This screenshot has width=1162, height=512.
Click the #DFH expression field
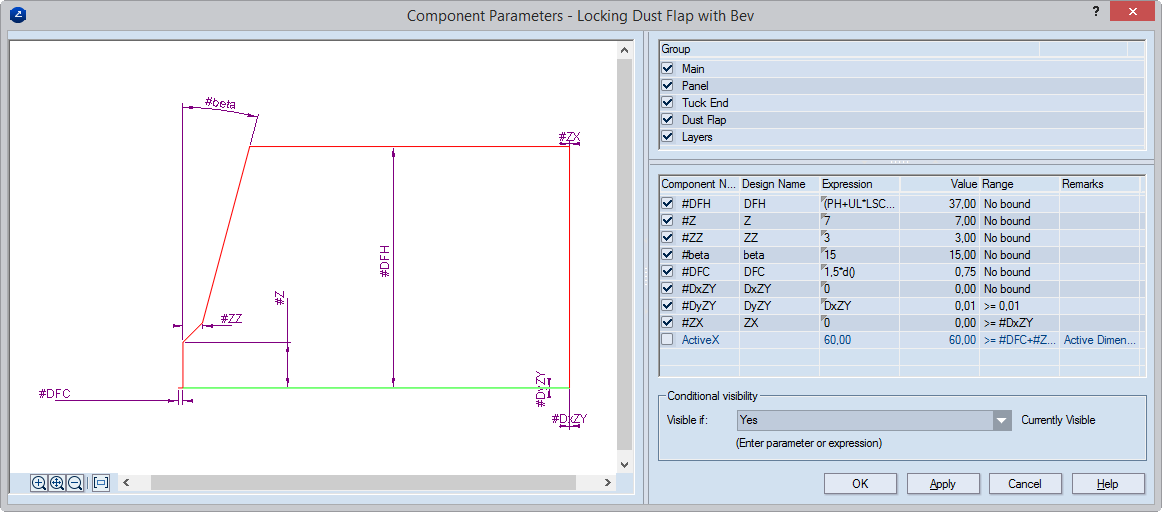(858, 204)
